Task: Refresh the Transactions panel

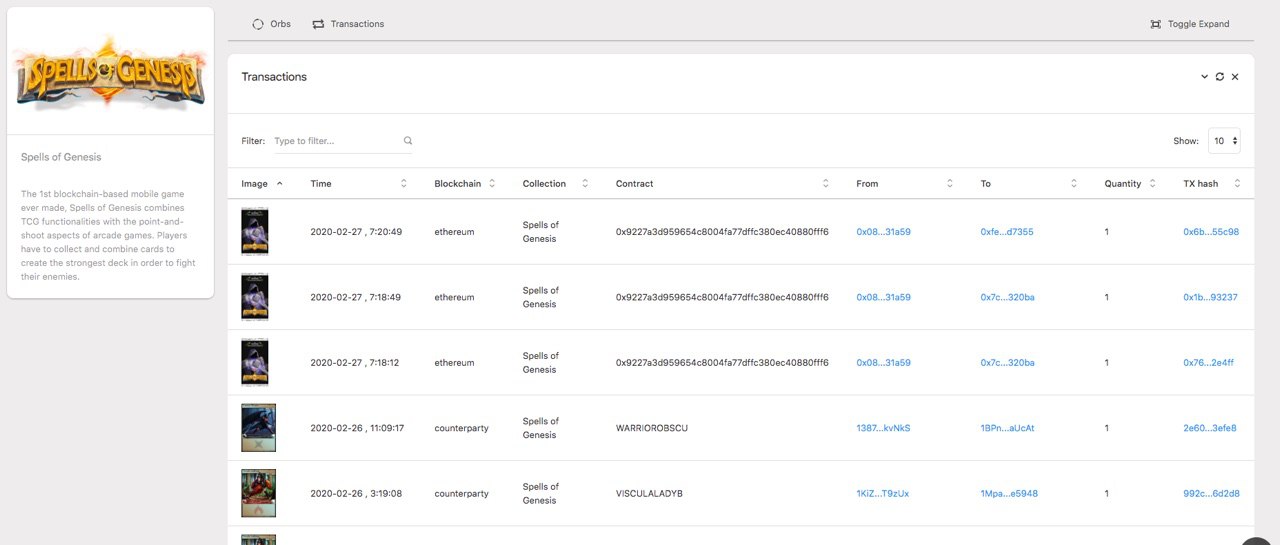Action: coord(1220,77)
